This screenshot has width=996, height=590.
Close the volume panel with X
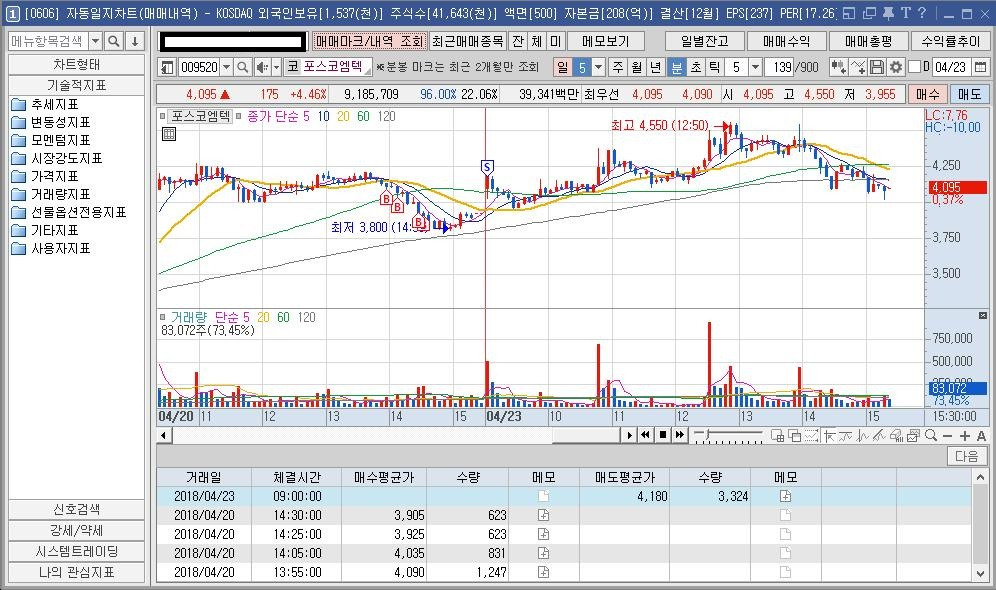tap(983, 316)
